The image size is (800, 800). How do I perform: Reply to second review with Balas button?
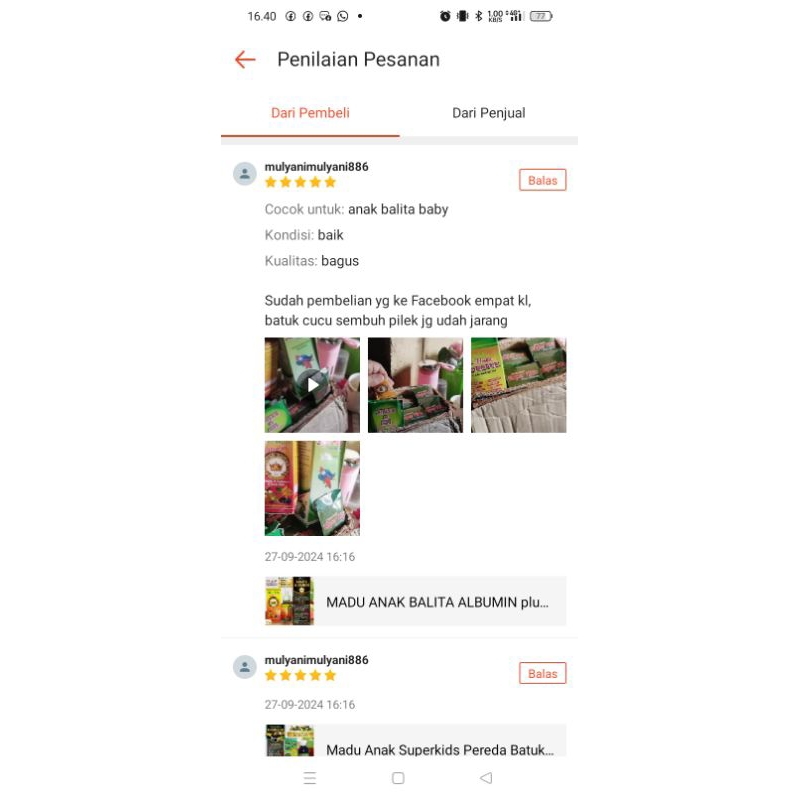coord(543,673)
